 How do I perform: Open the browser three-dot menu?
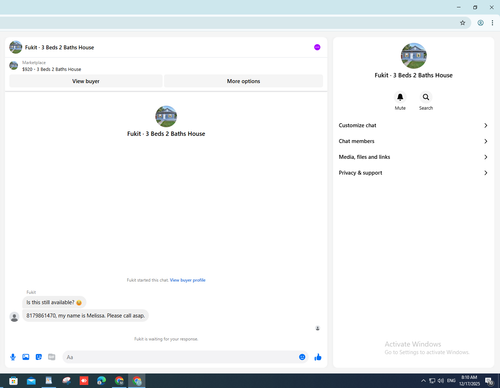pos(492,23)
